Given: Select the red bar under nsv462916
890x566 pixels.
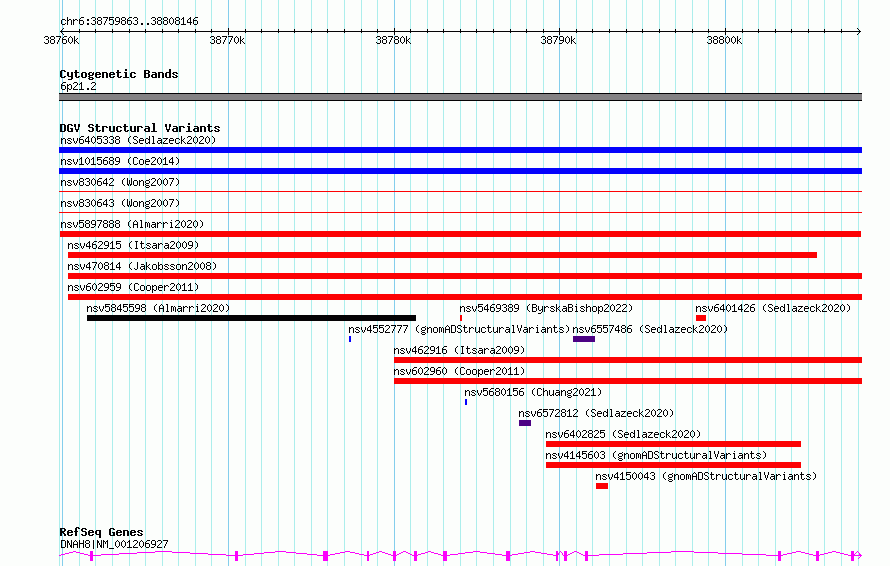Looking at the screenshot, I should click(628, 360).
